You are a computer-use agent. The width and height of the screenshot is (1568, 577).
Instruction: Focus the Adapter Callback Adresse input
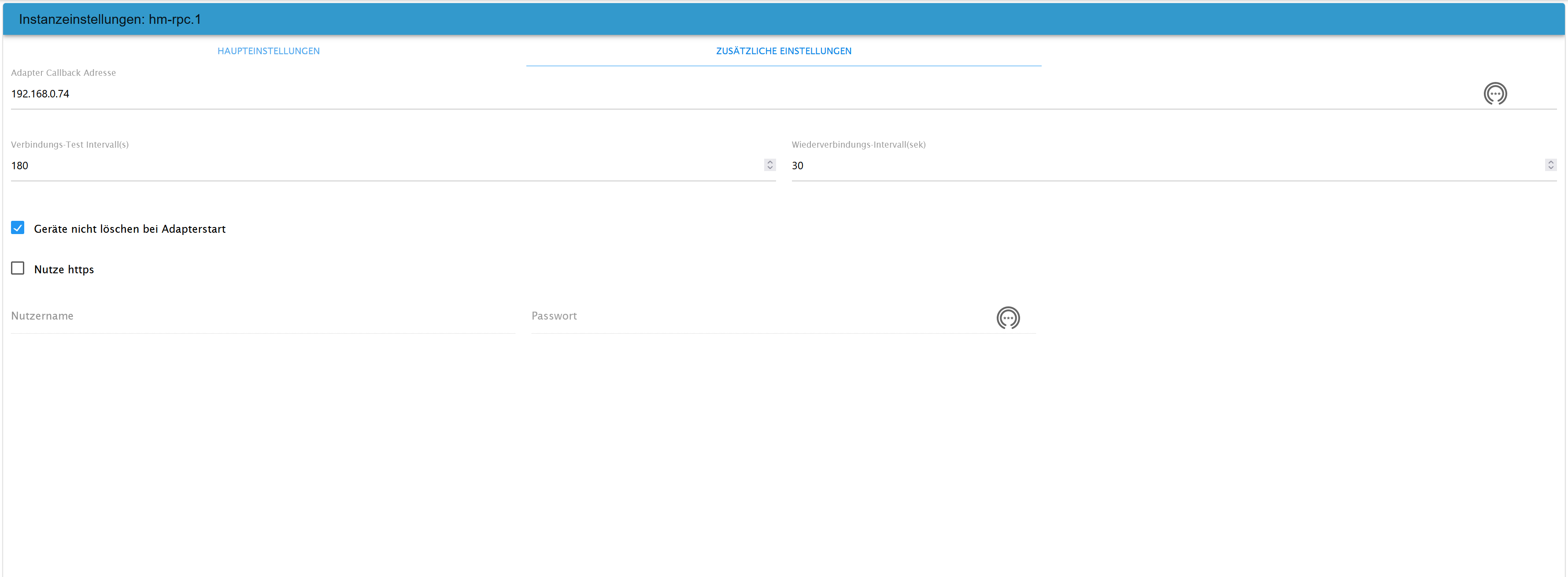click(730, 94)
